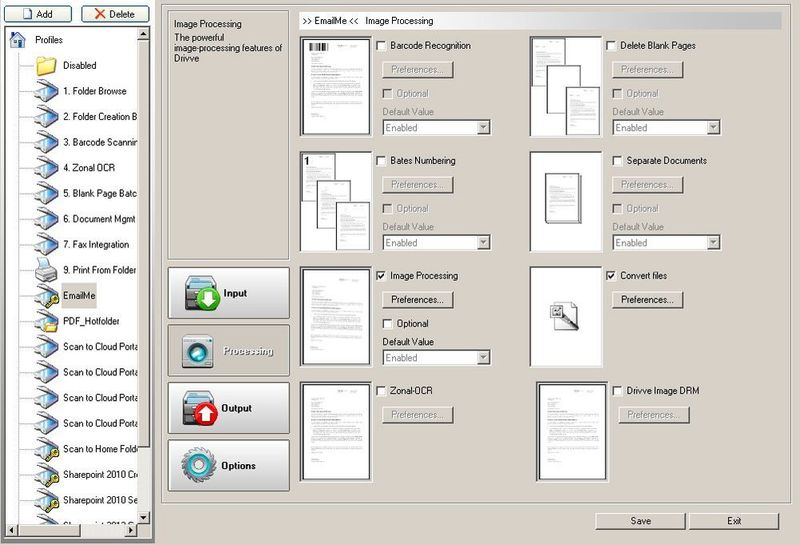Click the scanner icon beside 7. Fax Integration
This screenshot has width=800, height=545.
(46, 244)
